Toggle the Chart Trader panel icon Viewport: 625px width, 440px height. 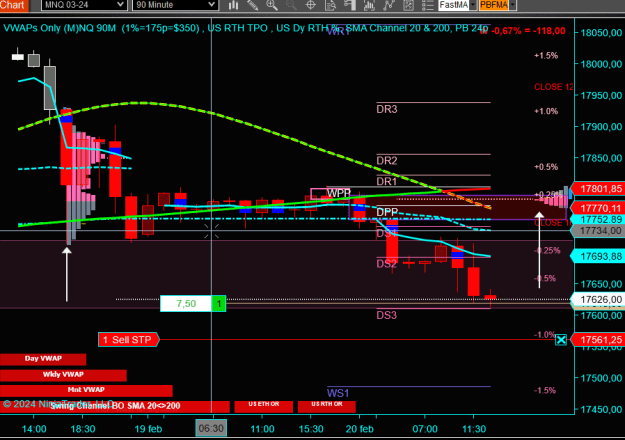(350, 5)
